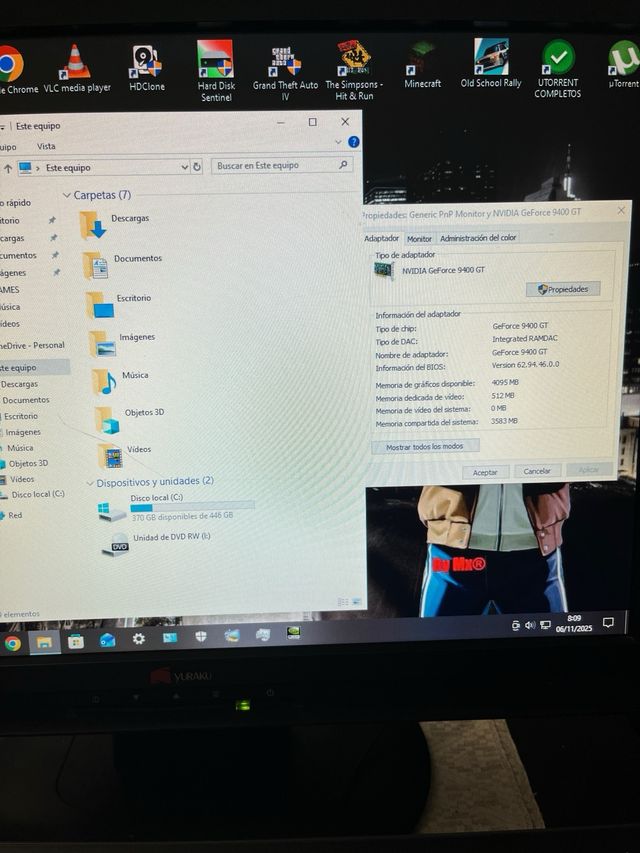Select OneDrive - Personal in navigation pane
Viewport: 640px width, 853px height.
tap(32, 345)
